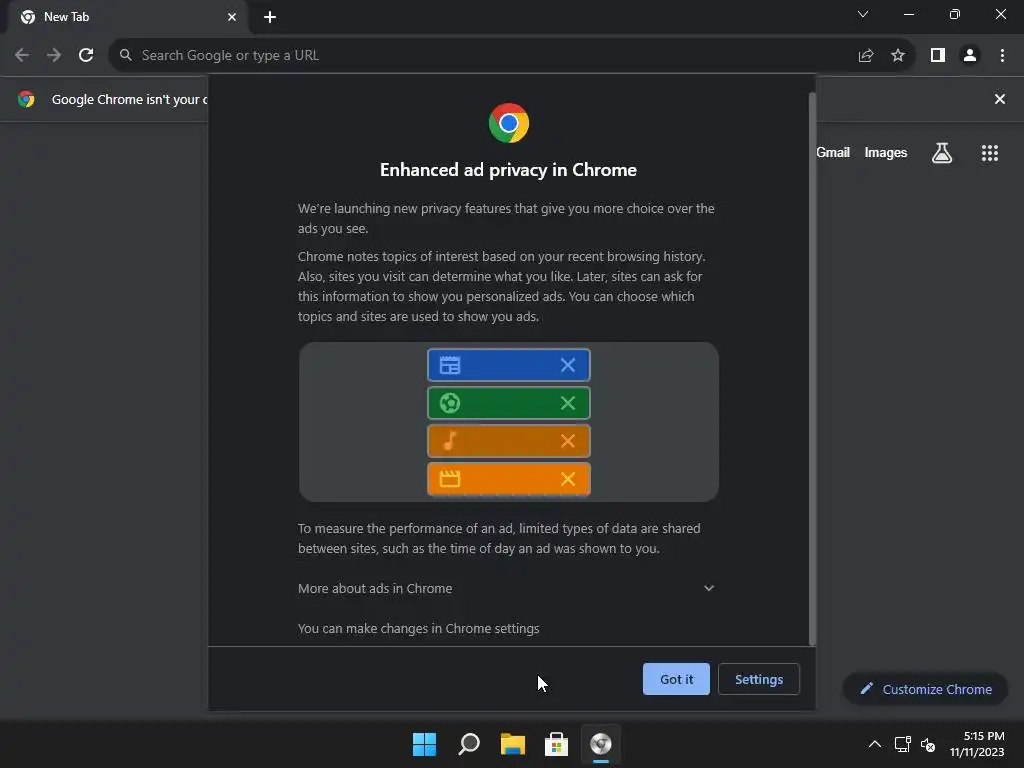Open Gmail link
1024x768 pixels.
click(833, 152)
